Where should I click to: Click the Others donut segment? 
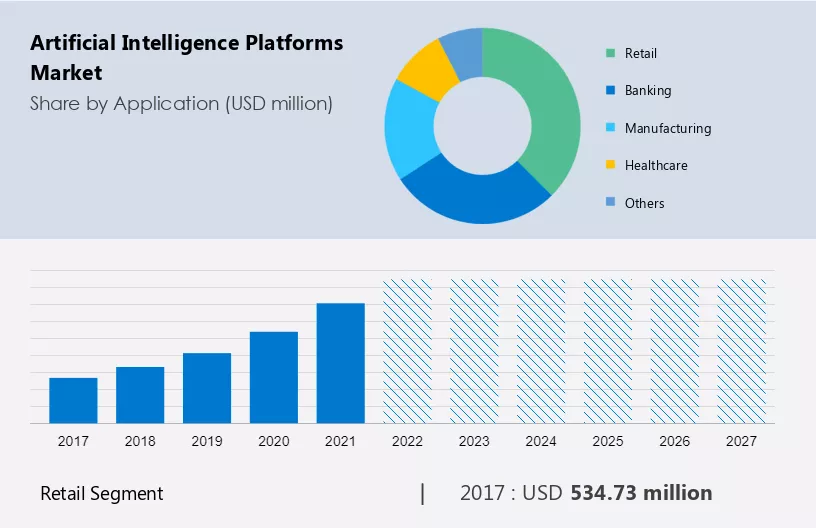pyautogui.click(x=465, y=54)
